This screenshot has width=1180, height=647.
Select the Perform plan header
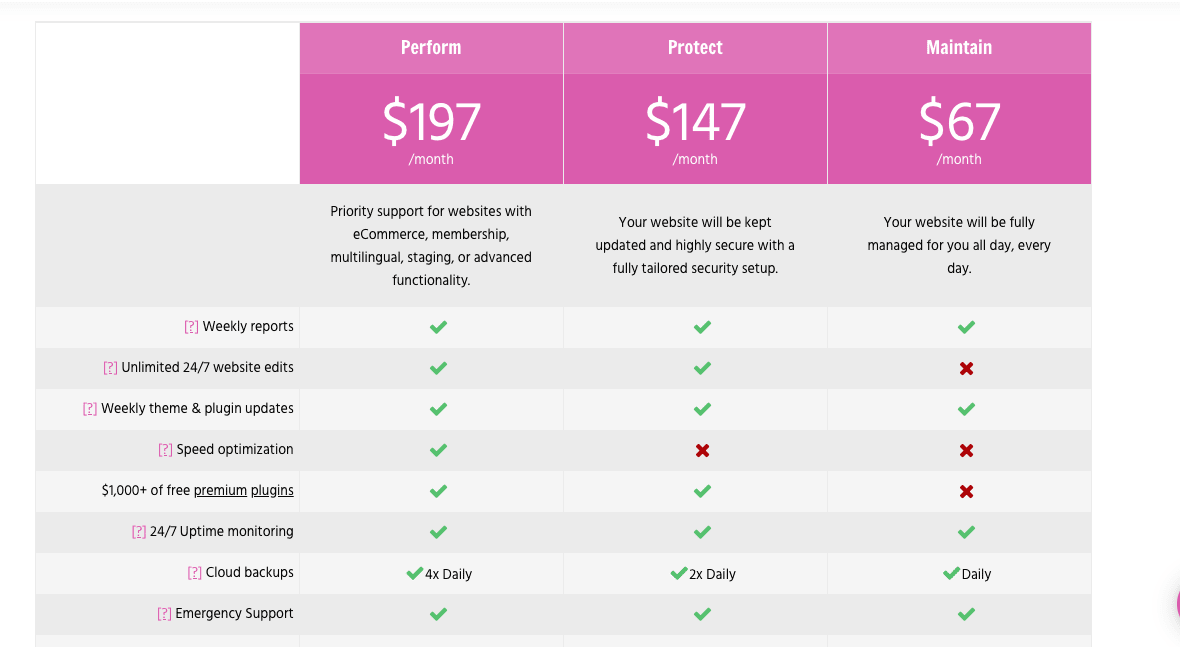431,48
